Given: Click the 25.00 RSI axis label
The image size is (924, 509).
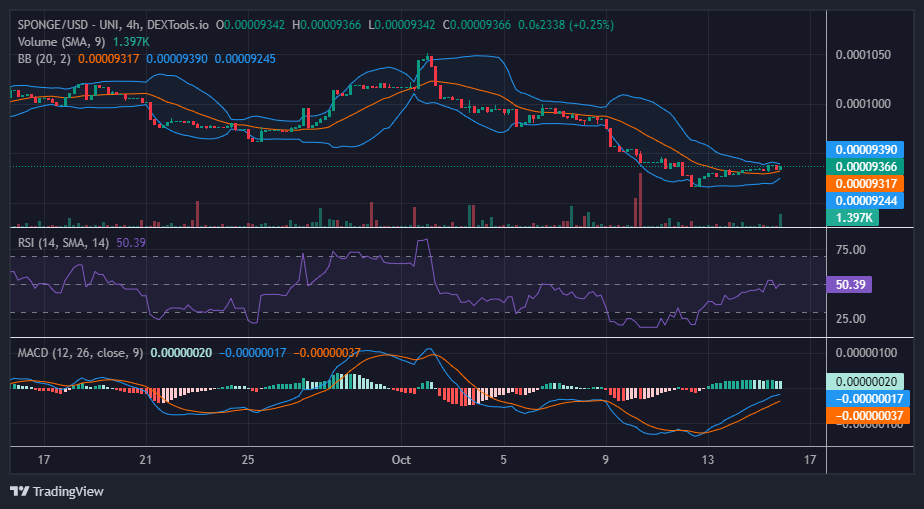Looking at the screenshot, I should (850, 319).
